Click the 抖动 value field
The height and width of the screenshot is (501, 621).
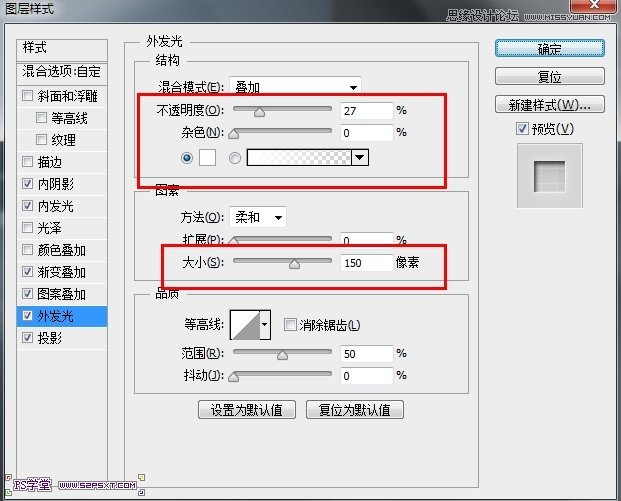click(366, 376)
